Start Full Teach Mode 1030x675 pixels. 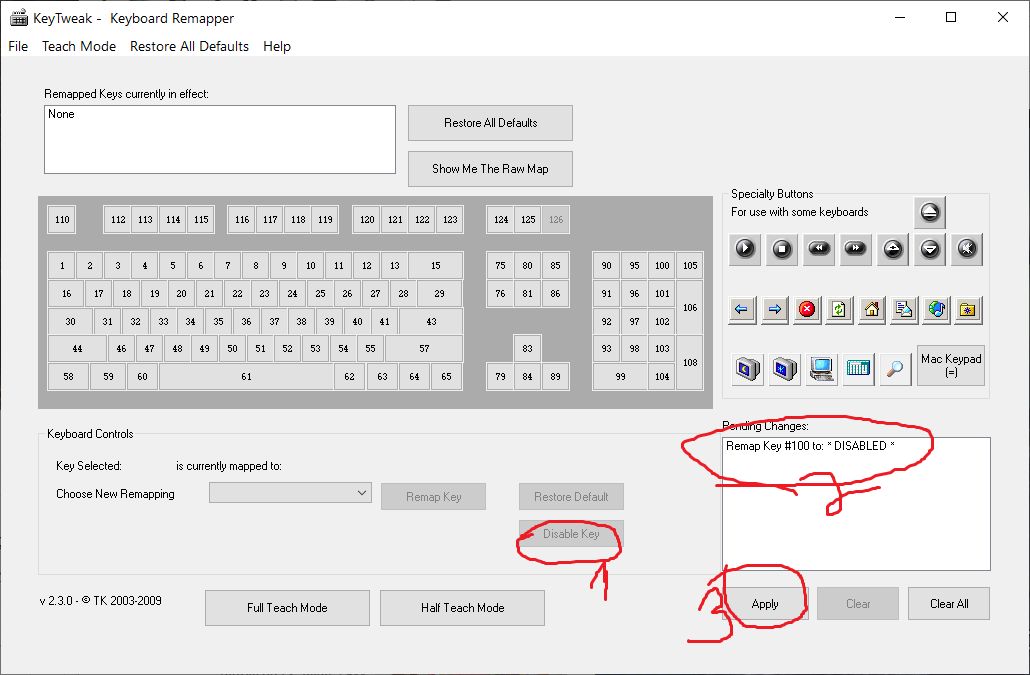click(287, 608)
